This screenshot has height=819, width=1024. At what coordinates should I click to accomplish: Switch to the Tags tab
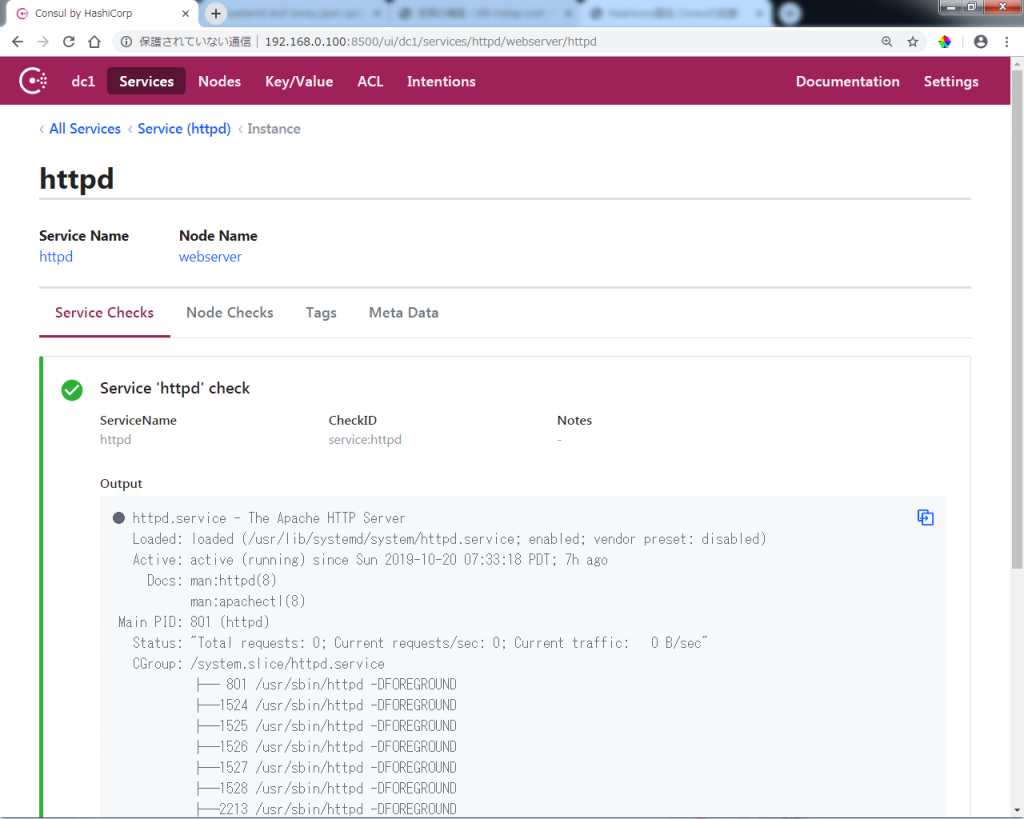321,313
